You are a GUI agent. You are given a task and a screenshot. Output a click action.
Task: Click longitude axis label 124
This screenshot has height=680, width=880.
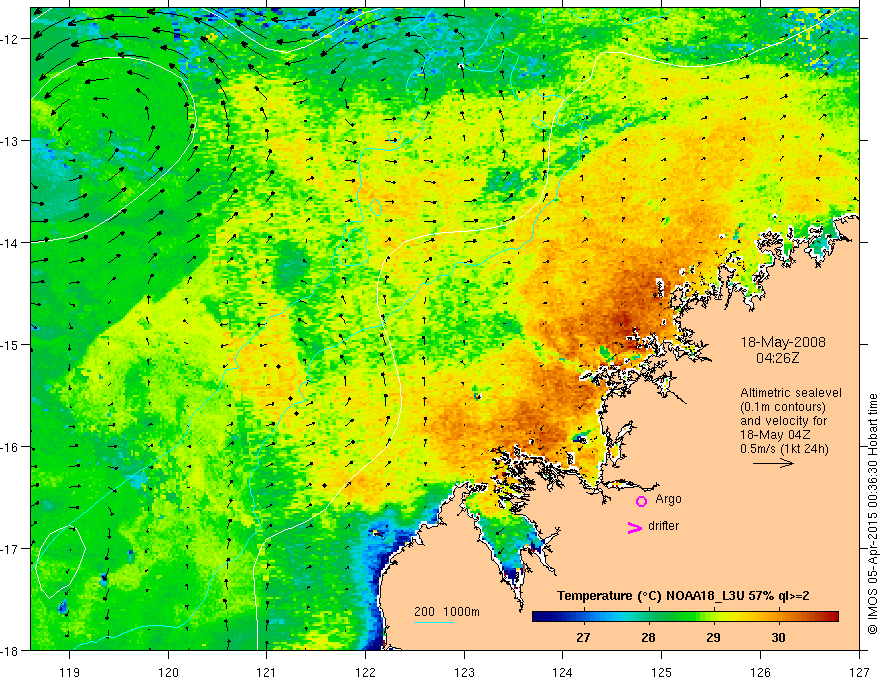click(563, 673)
